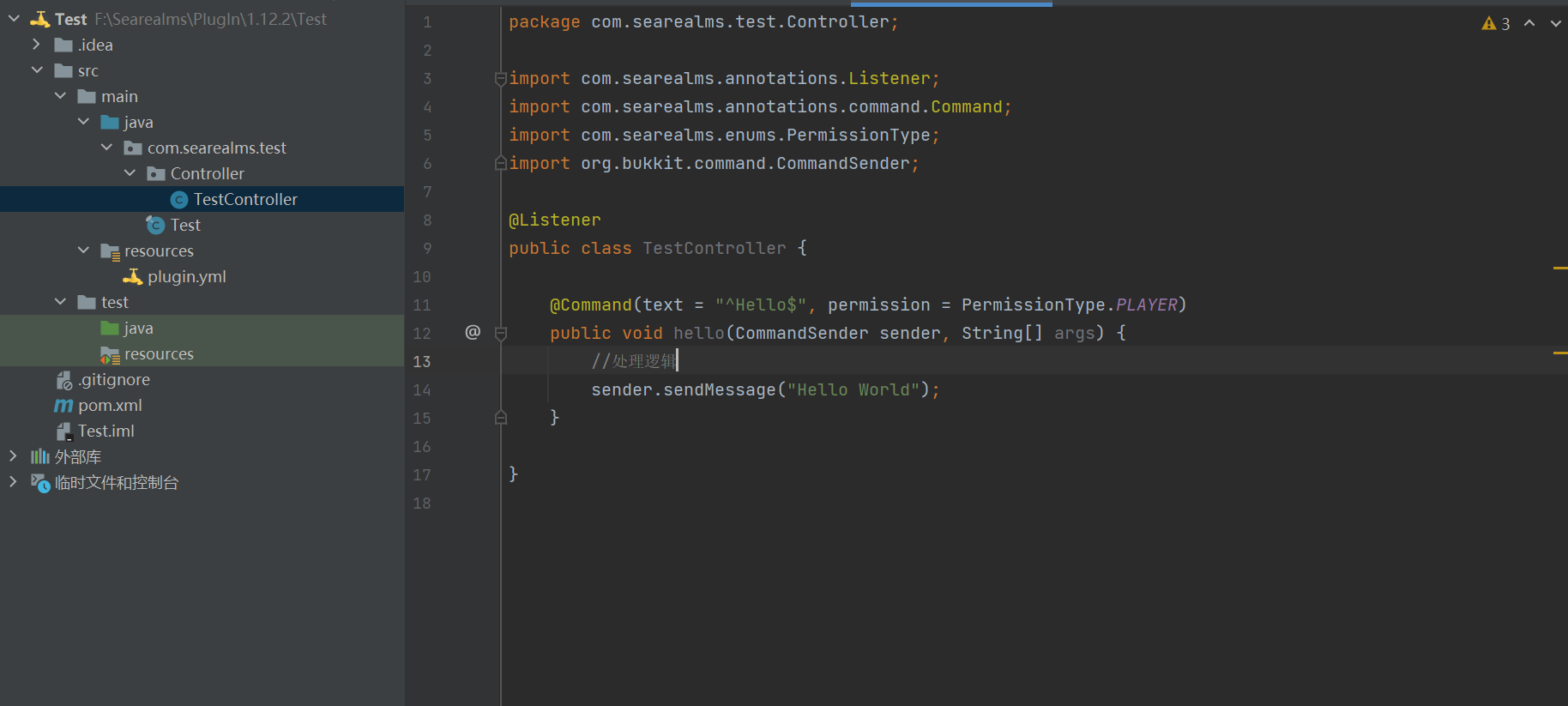Click the PermissionType.PLAYER constant in code
This screenshot has width=1568, height=706.
(1146, 305)
